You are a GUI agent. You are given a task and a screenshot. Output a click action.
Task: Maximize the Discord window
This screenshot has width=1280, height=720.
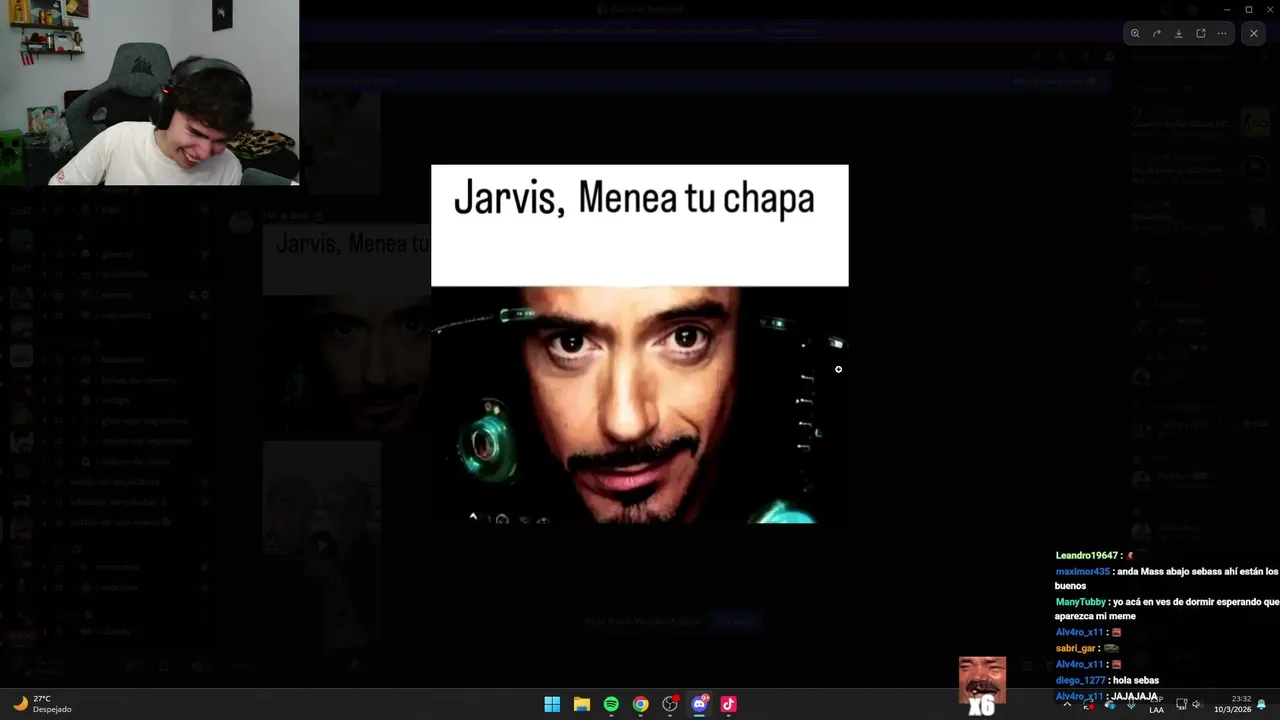[x=1249, y=9]
